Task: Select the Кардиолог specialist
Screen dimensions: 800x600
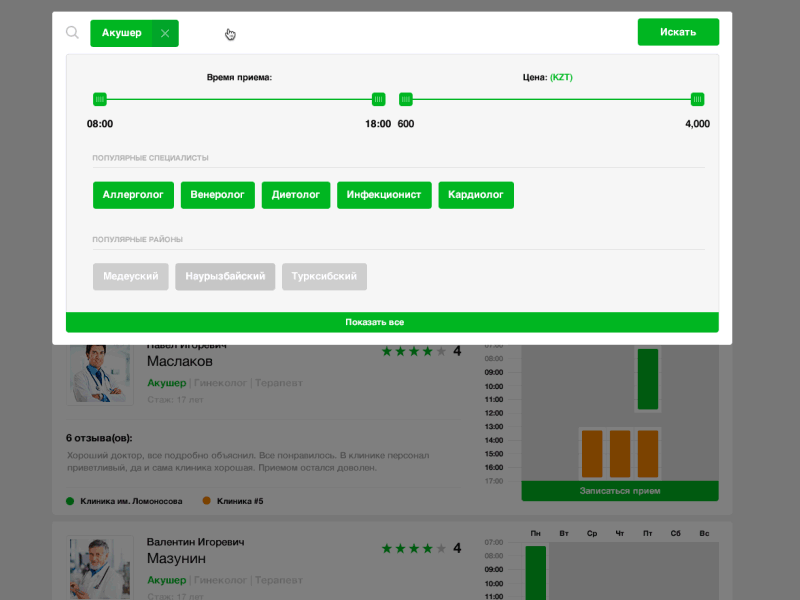Action: [476, 195]
